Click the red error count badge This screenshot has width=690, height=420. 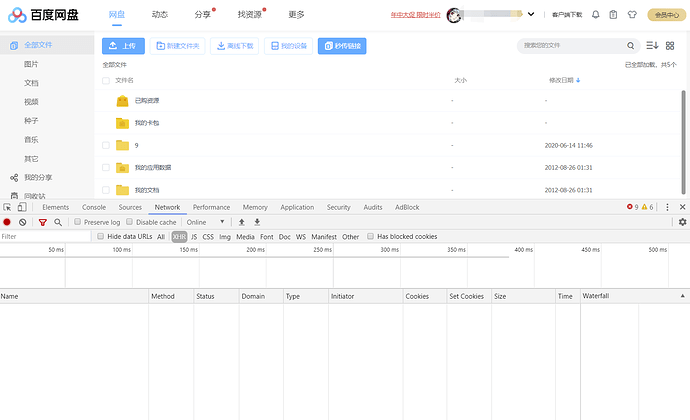coord(632,207)
